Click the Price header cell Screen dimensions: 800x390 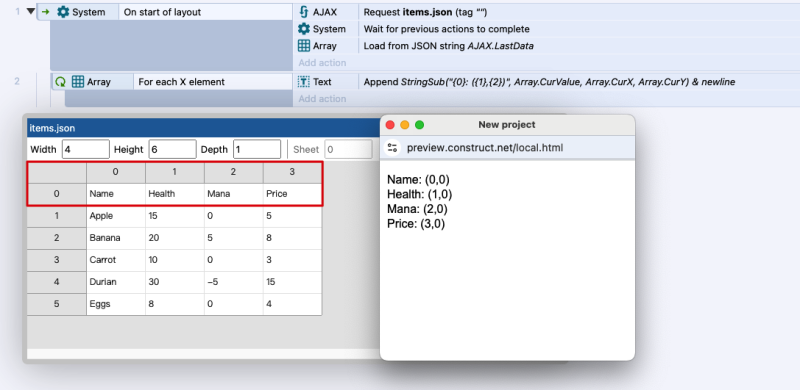(x=292, y=194)
